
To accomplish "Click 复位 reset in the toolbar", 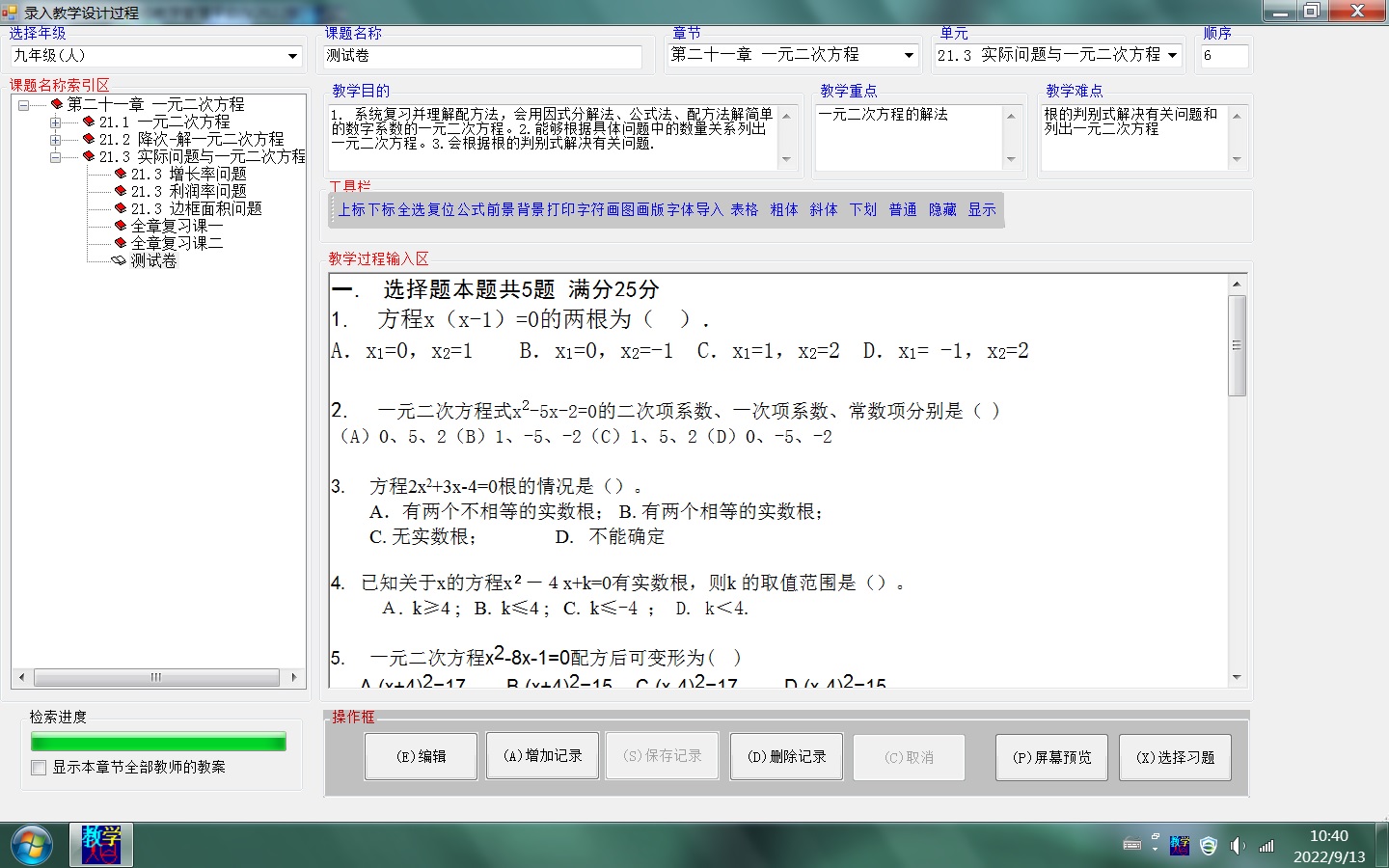I will click(442, 209).
